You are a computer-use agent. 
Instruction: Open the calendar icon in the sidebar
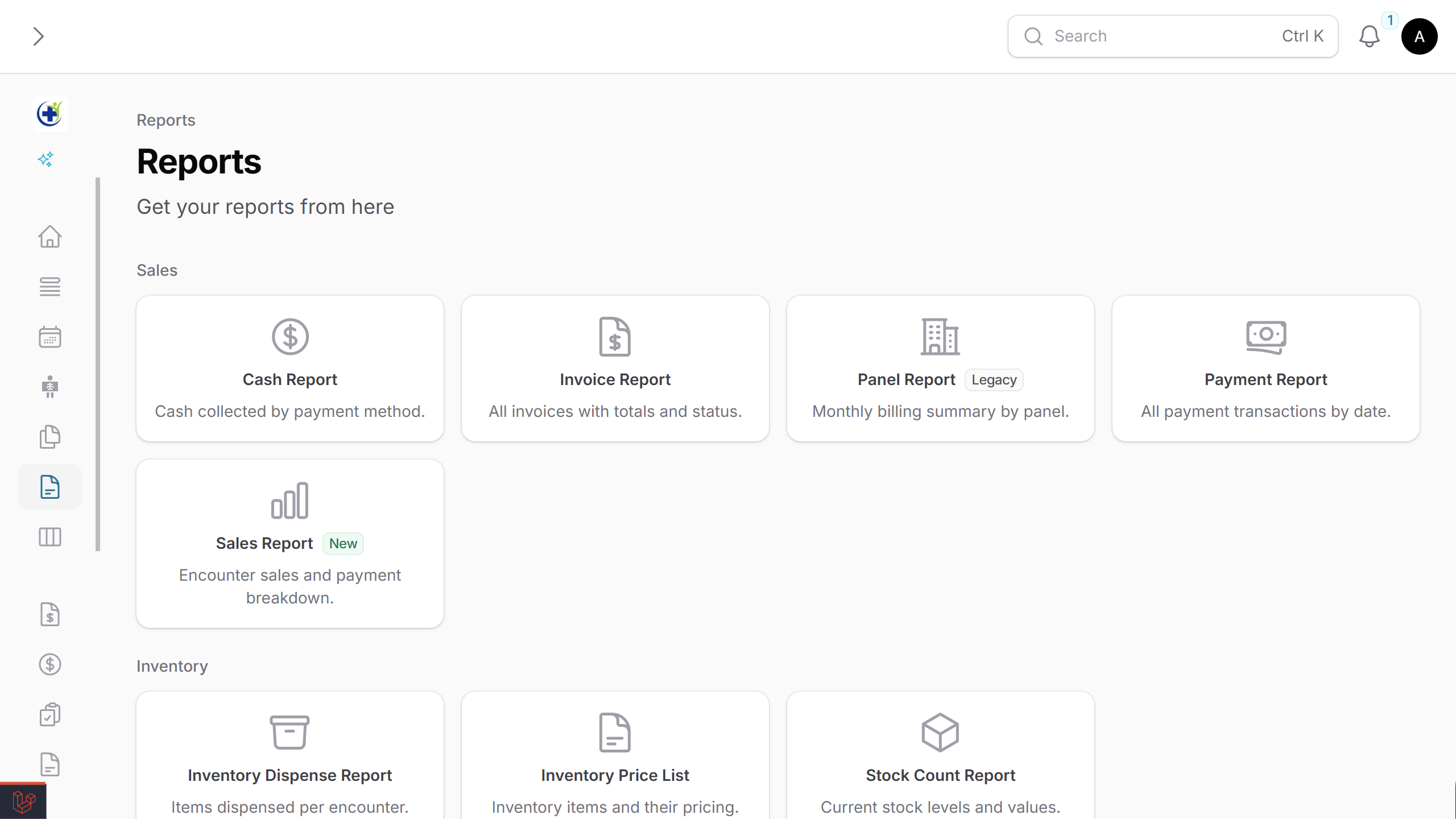coord(49,337)
